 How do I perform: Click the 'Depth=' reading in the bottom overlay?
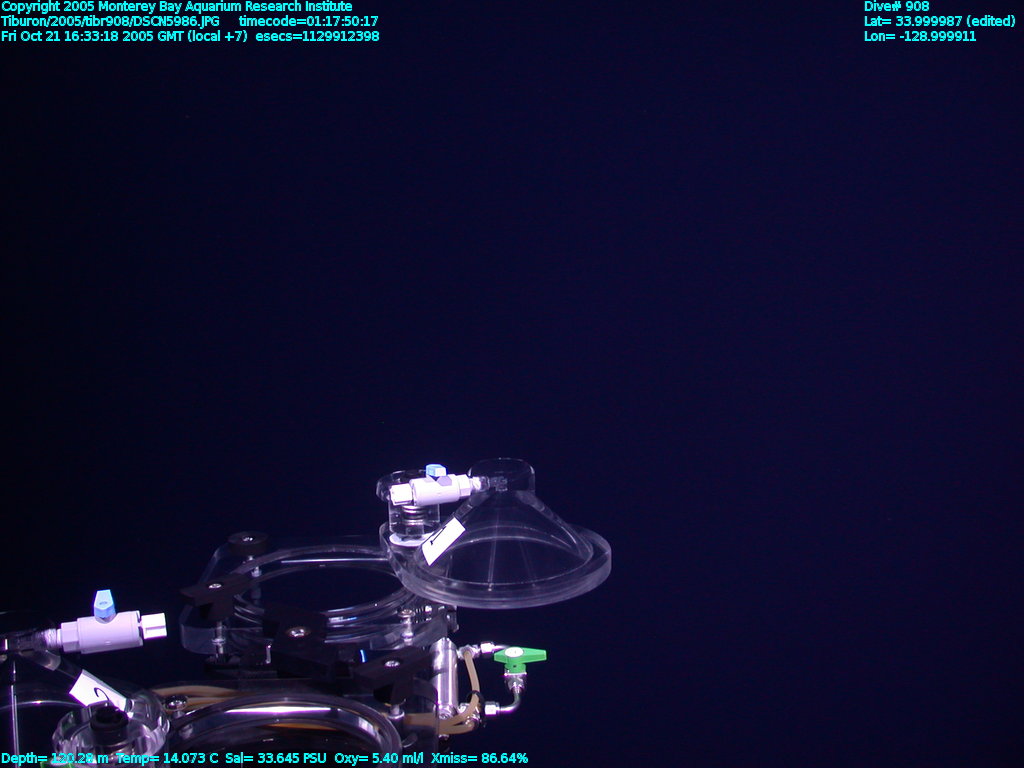[x=56, y=758]
